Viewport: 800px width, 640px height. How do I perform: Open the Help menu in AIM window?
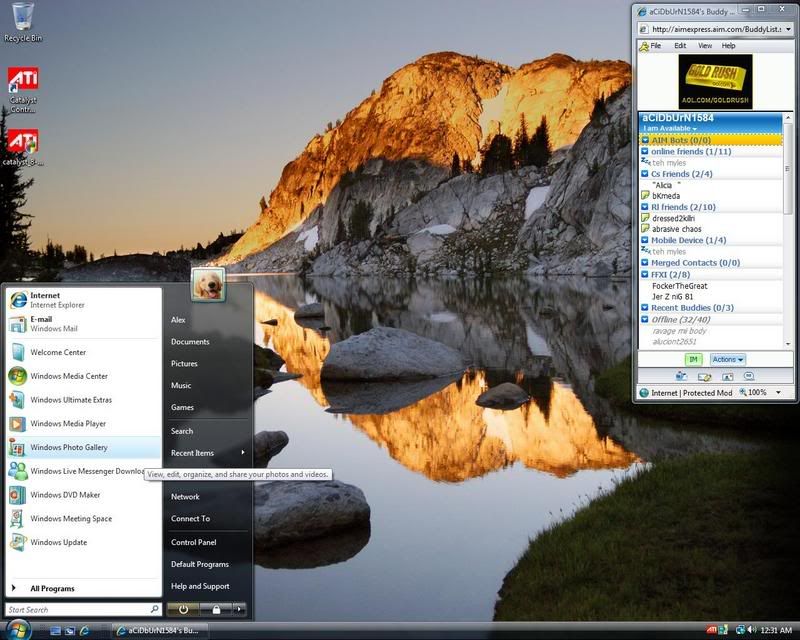pos(729,46)
